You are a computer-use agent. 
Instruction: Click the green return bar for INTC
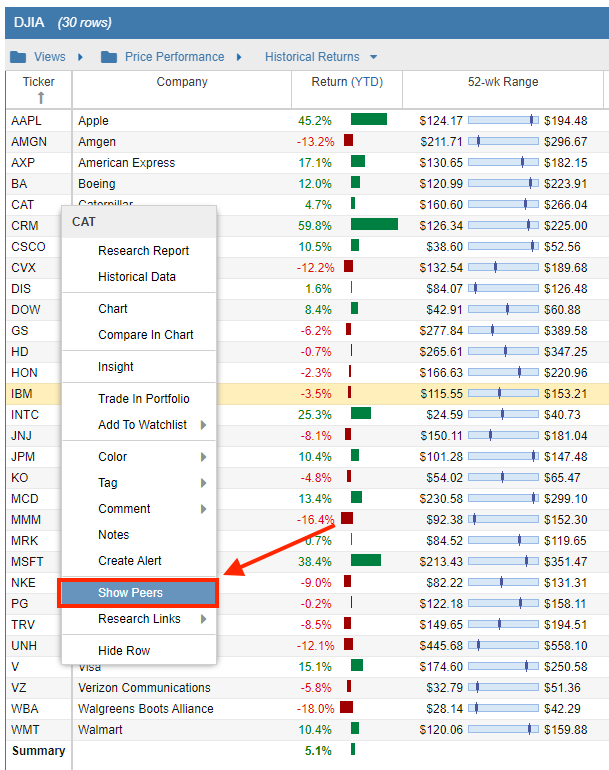click(x=361, y=413)
